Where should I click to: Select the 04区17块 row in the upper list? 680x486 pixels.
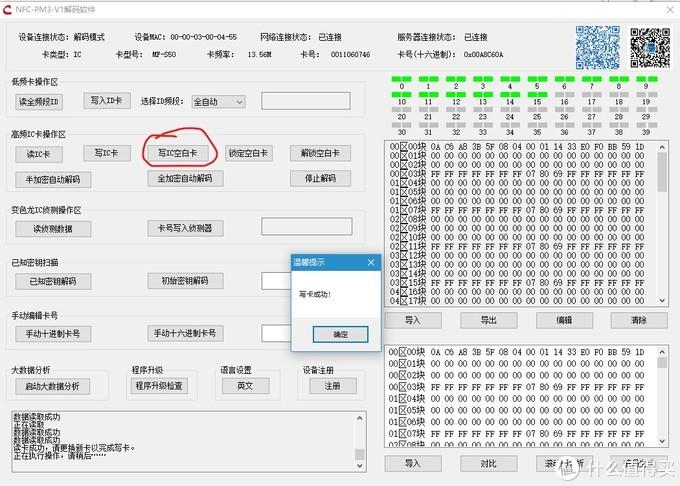pos(517,300)
